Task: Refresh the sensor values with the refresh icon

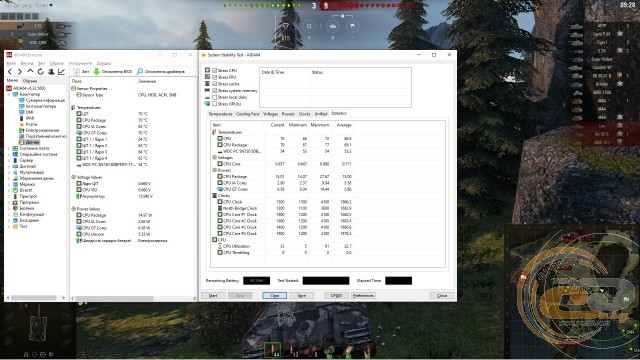Action: click(x=40, y=72)
